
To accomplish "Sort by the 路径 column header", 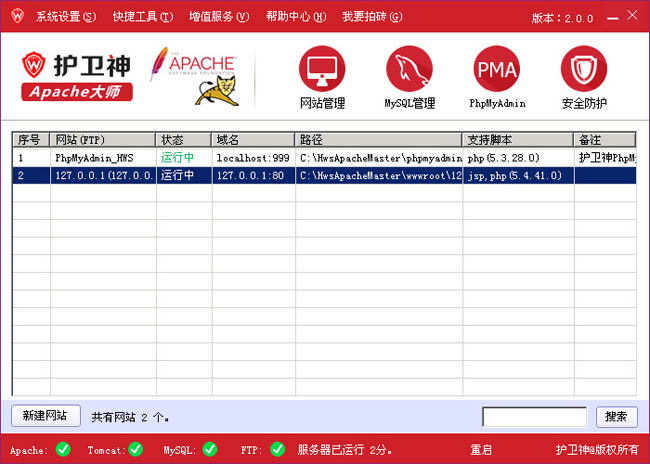I will click(378, 140).
